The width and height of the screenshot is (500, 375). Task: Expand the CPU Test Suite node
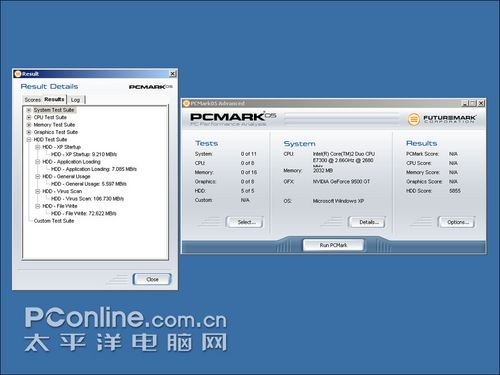[29, 117]
